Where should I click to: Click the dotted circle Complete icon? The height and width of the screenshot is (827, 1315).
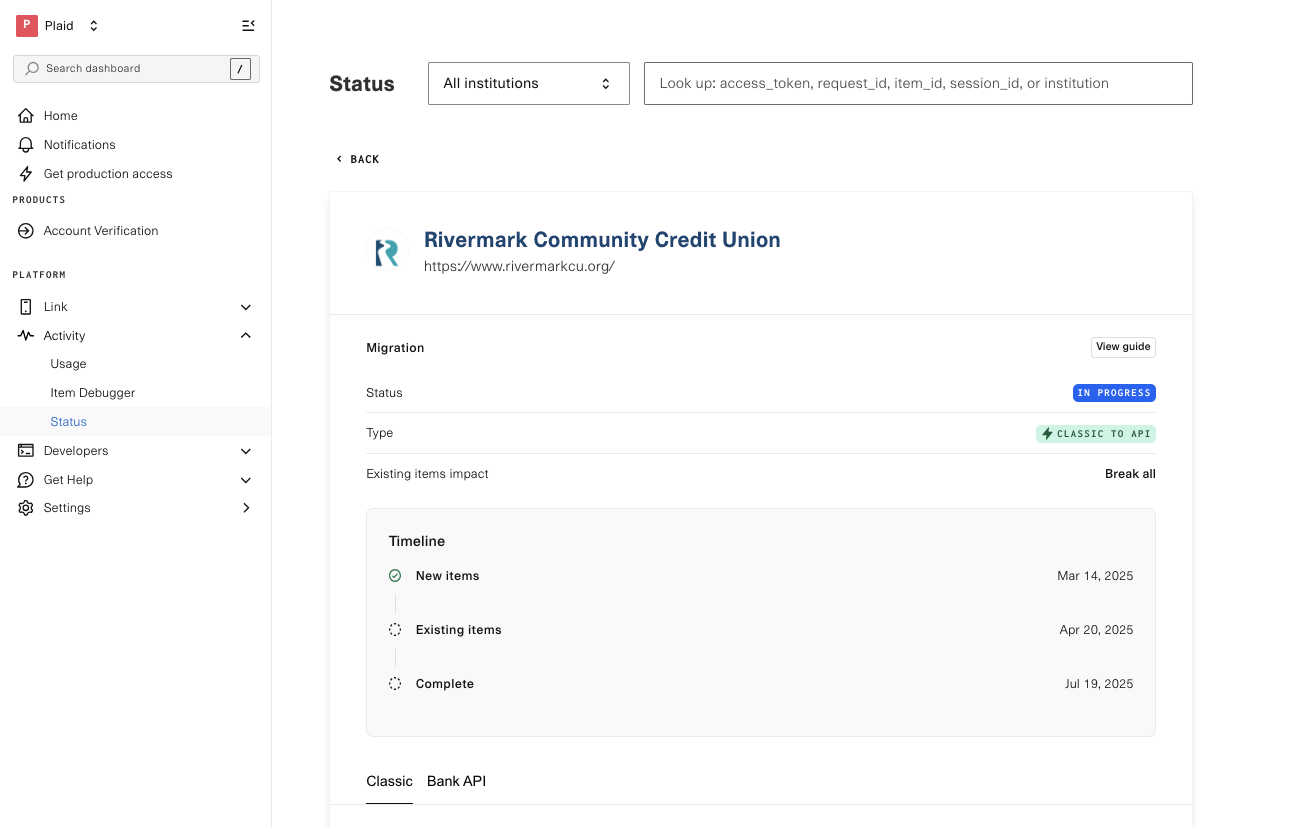tap(395, 684)
